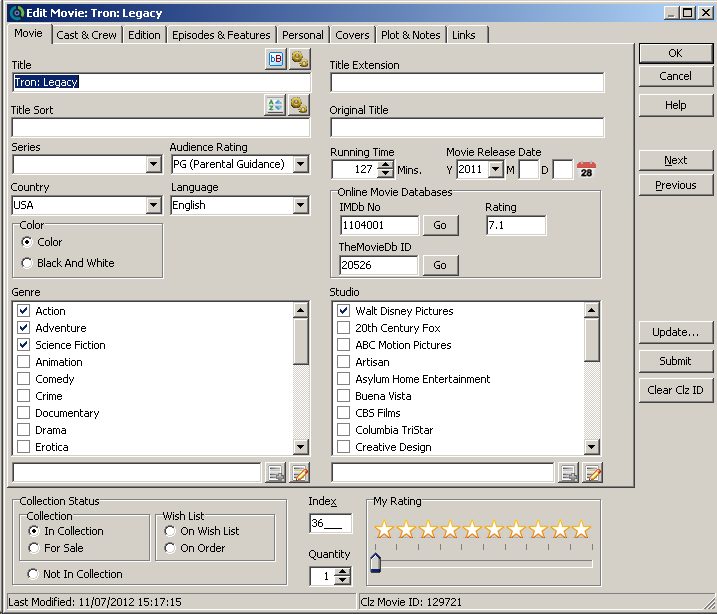Increase Quantity with up arrow

click(x=343, y=572)
